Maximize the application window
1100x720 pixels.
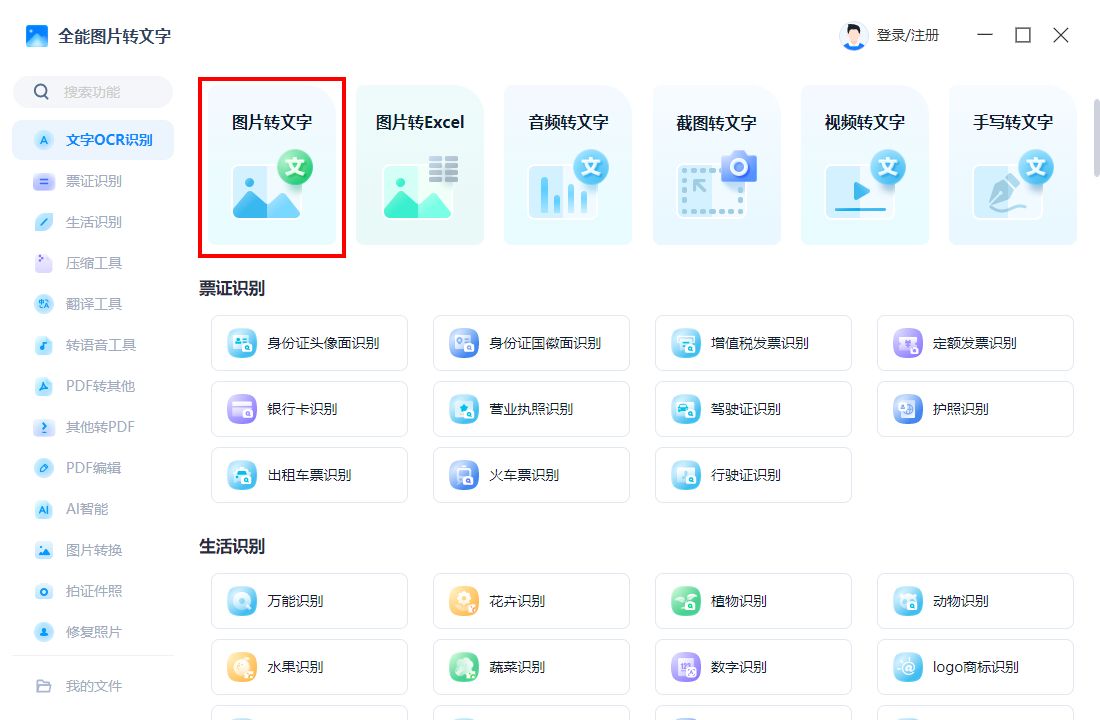point(1023,35)
